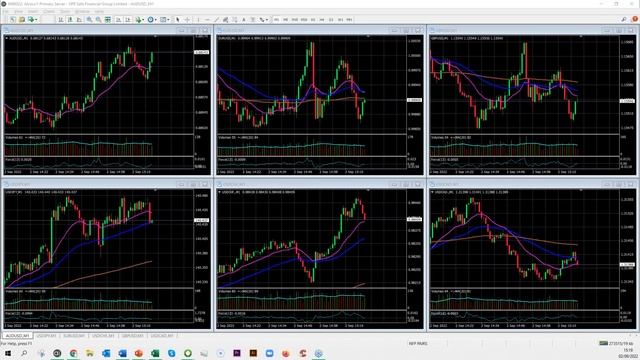The height and width of the screenshot is (360, 640).
Task: Select the crosshair tool
Action: point(187,19)
